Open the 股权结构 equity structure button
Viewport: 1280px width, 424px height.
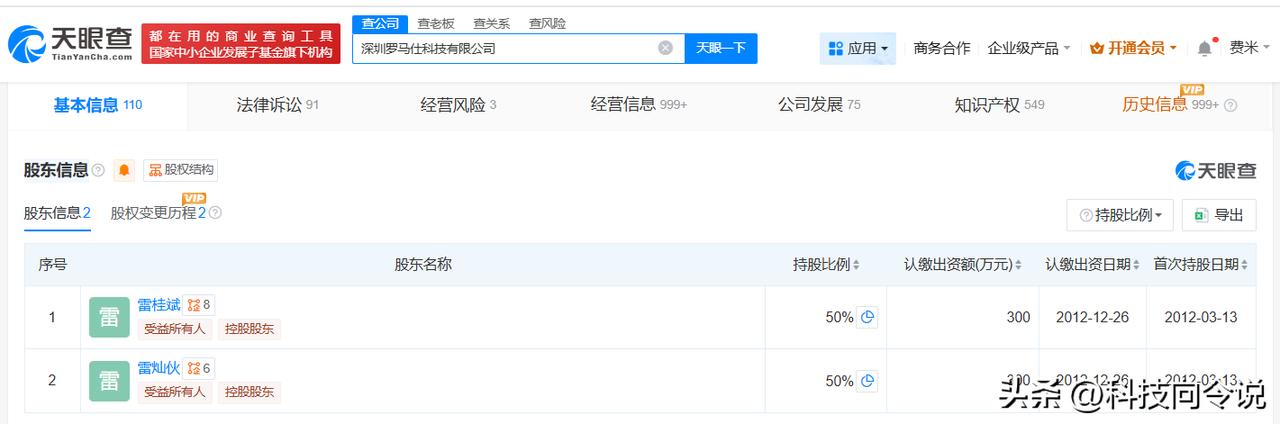(181, 170)
